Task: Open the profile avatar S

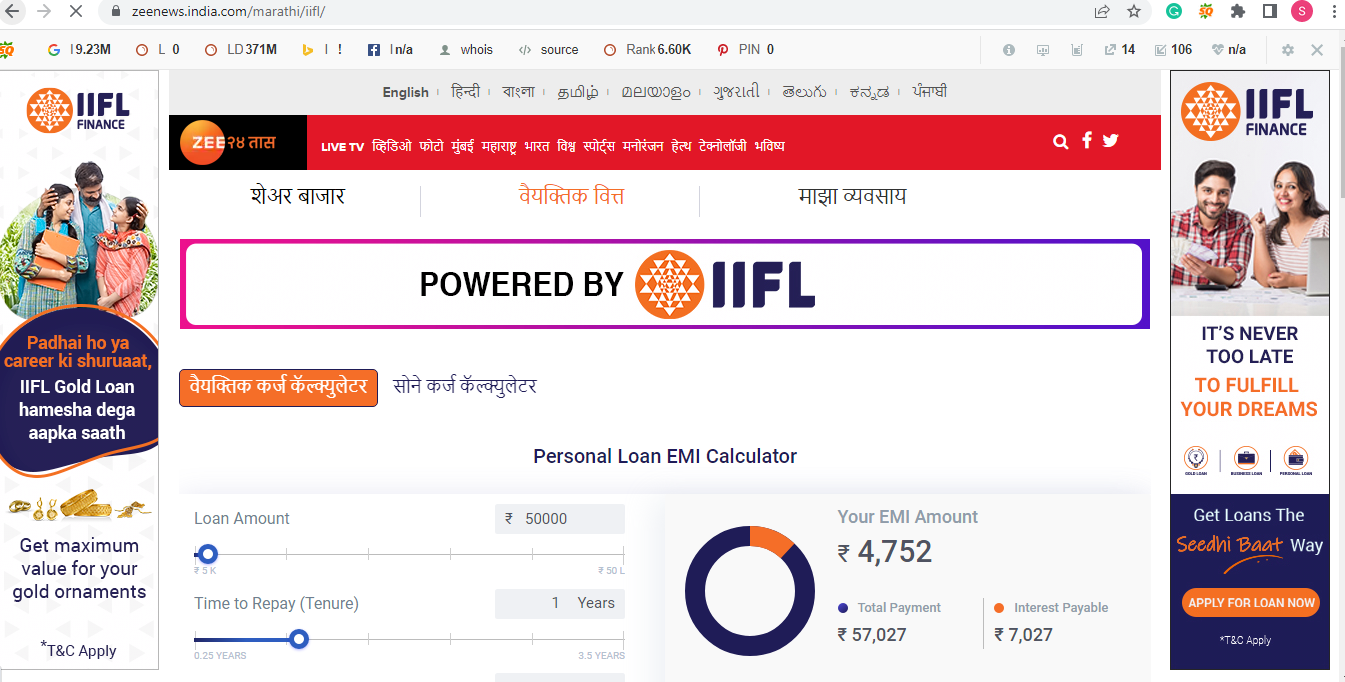Action: (x=1302, y=12)
